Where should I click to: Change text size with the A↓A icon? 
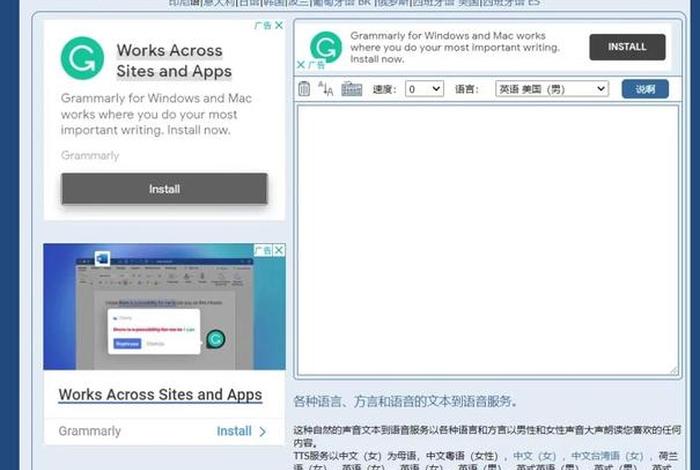(326, 89)
